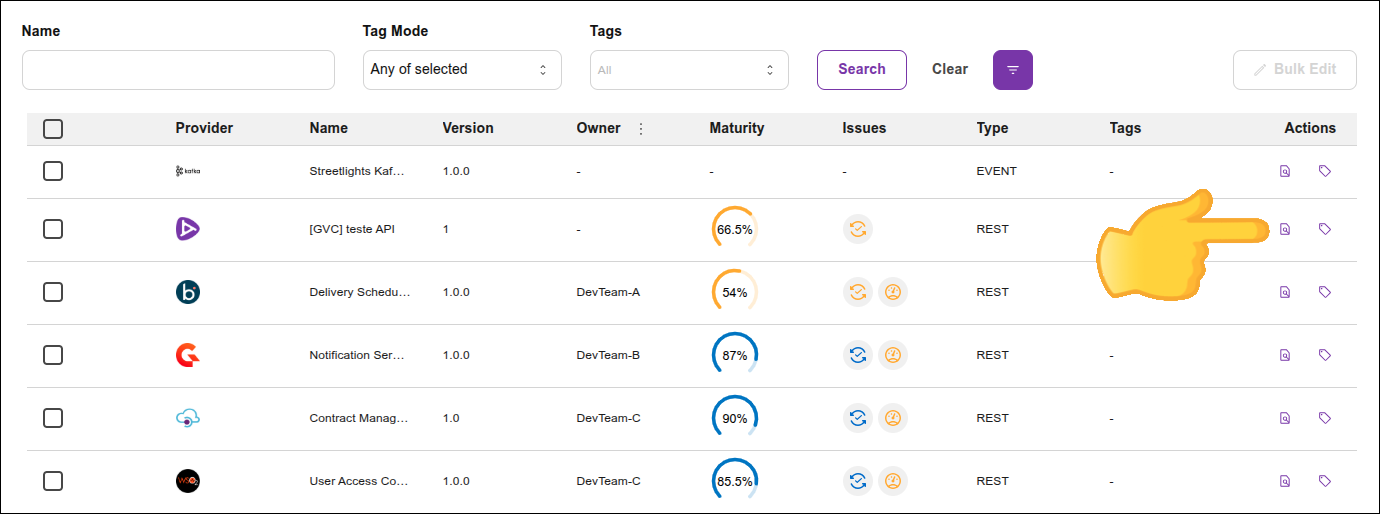The width and height of the screenshot is (1380, 514).
Task: Toggle the purple filter button
Action: click(1013, 70)
